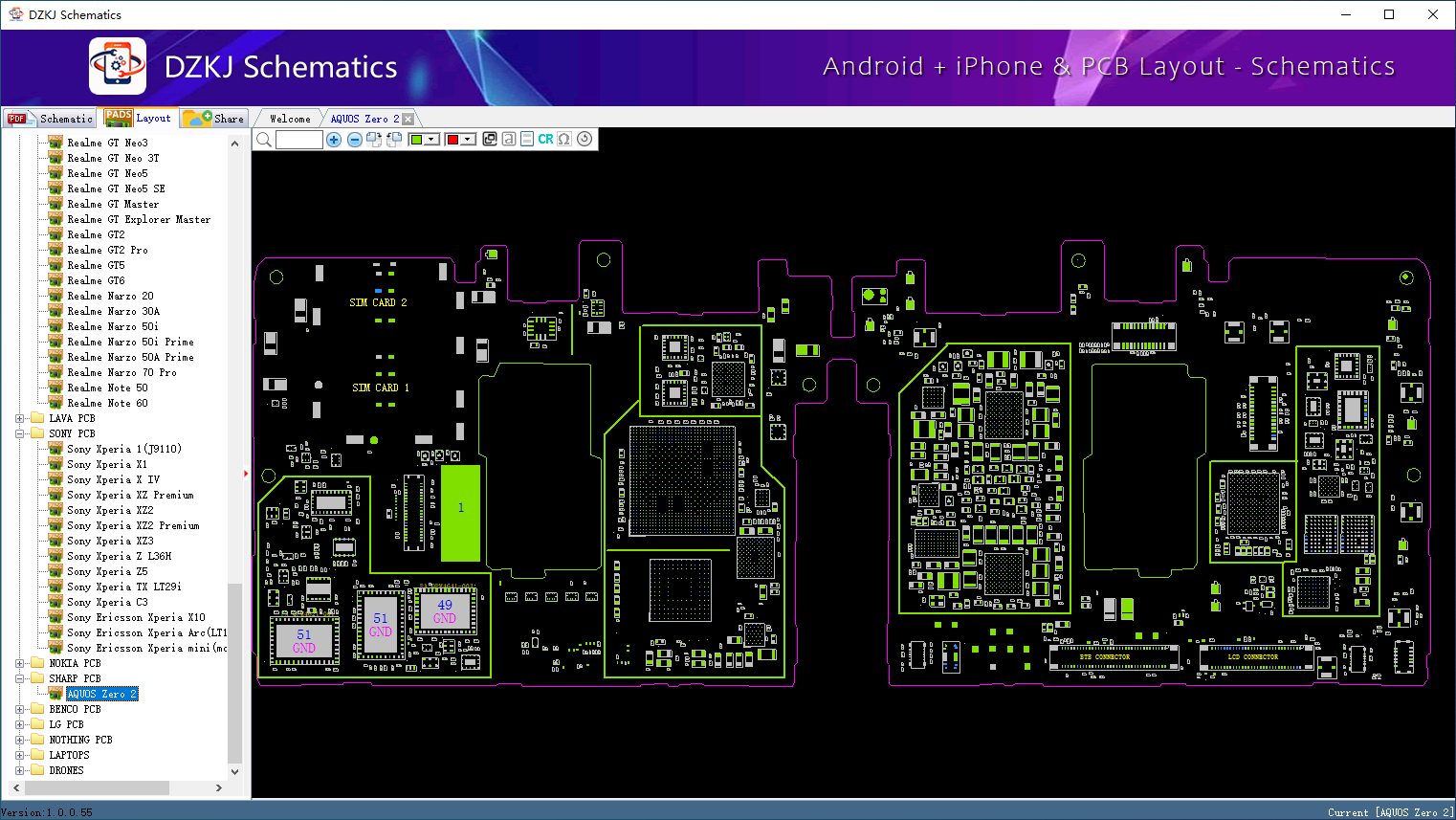Image resolution: width=1456 pixels, height=820 pixels.
Task: Select Sony Ericsson Xperia X10 in tree
Action: tap(136, 617)
